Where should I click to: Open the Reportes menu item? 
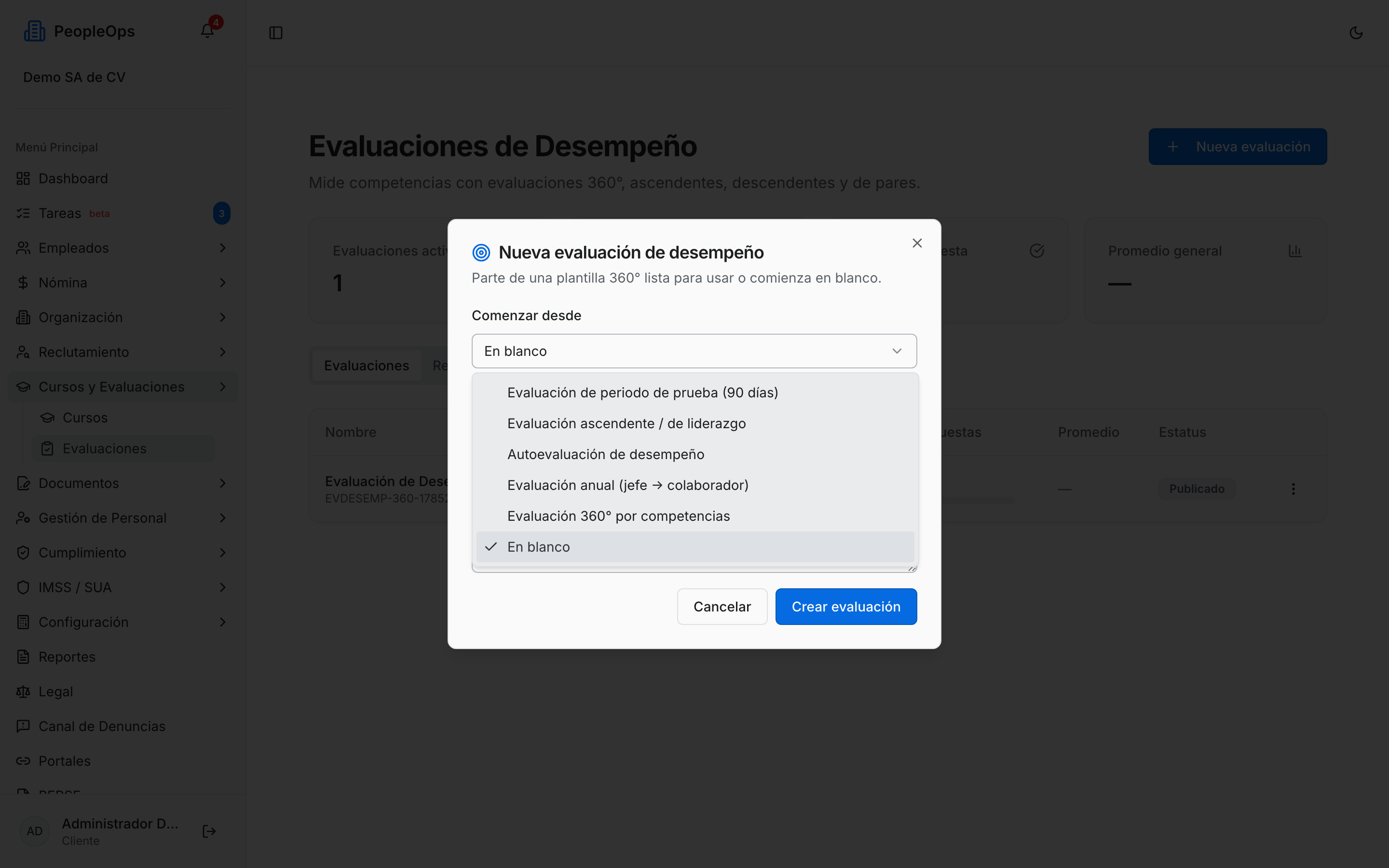click(123, 657)
